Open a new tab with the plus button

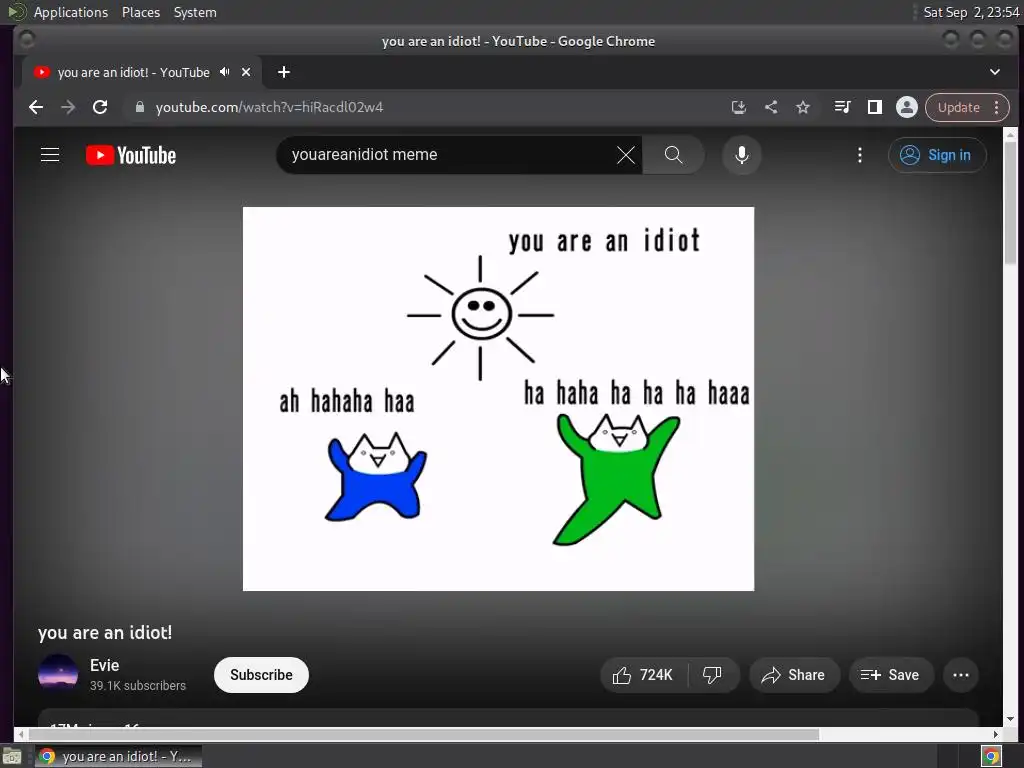(283, 72)
